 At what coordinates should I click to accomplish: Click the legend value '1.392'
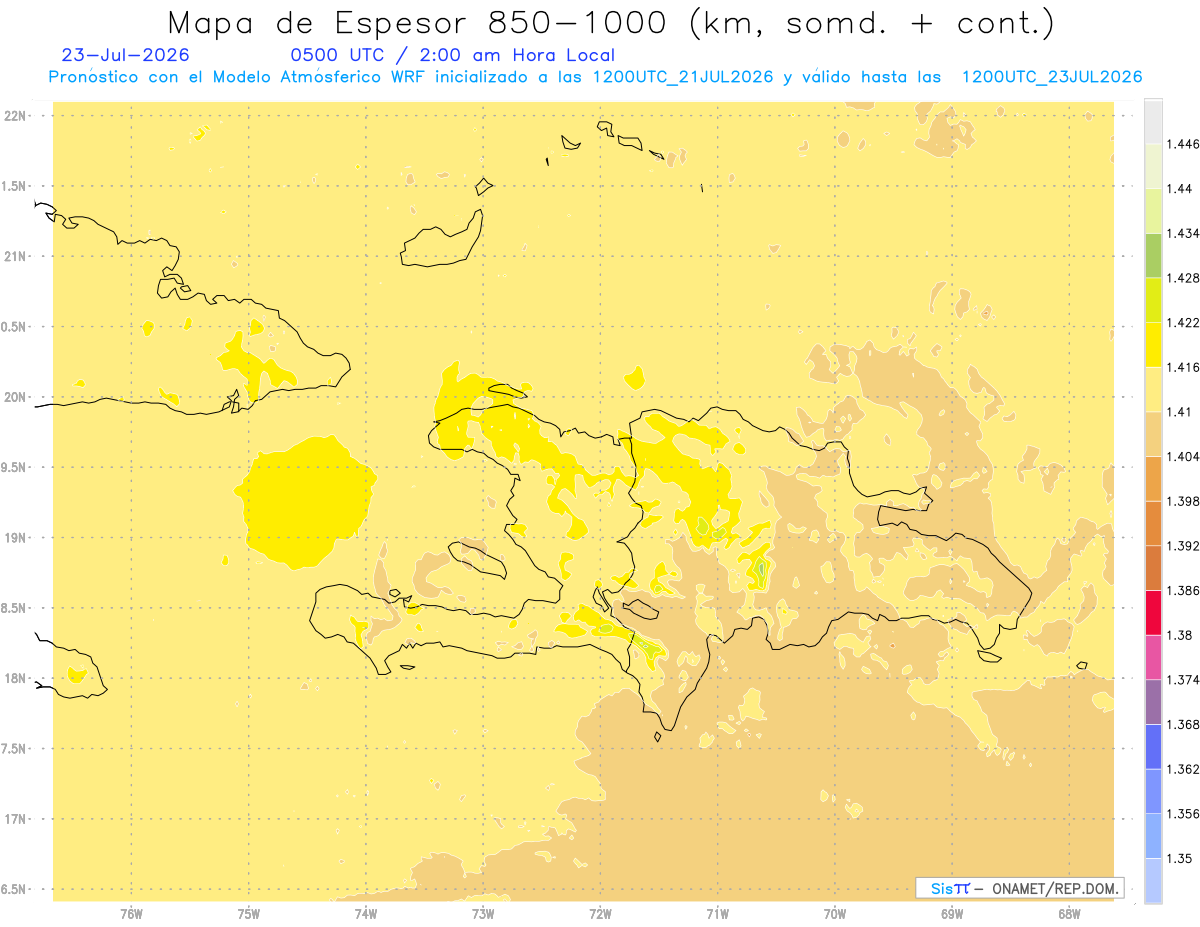[1182, 546]
